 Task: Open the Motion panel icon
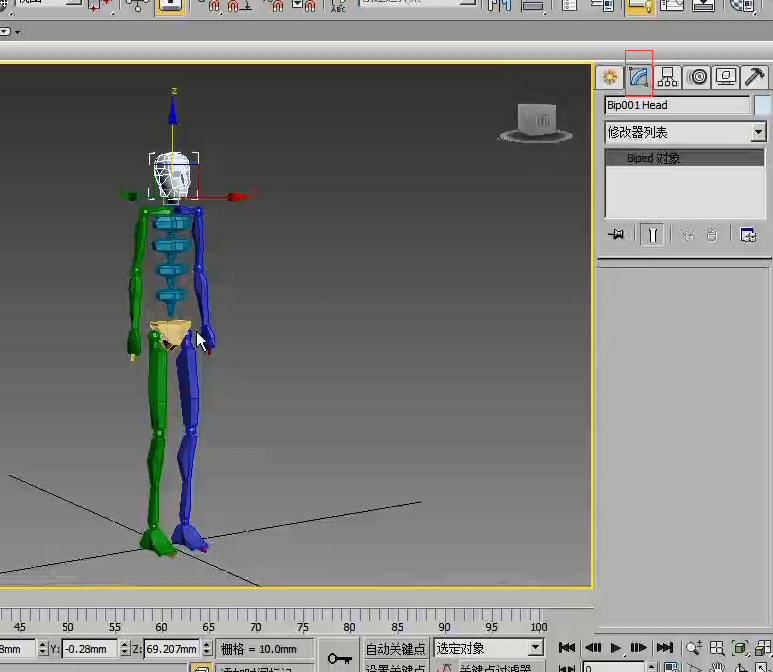point(698,78)
